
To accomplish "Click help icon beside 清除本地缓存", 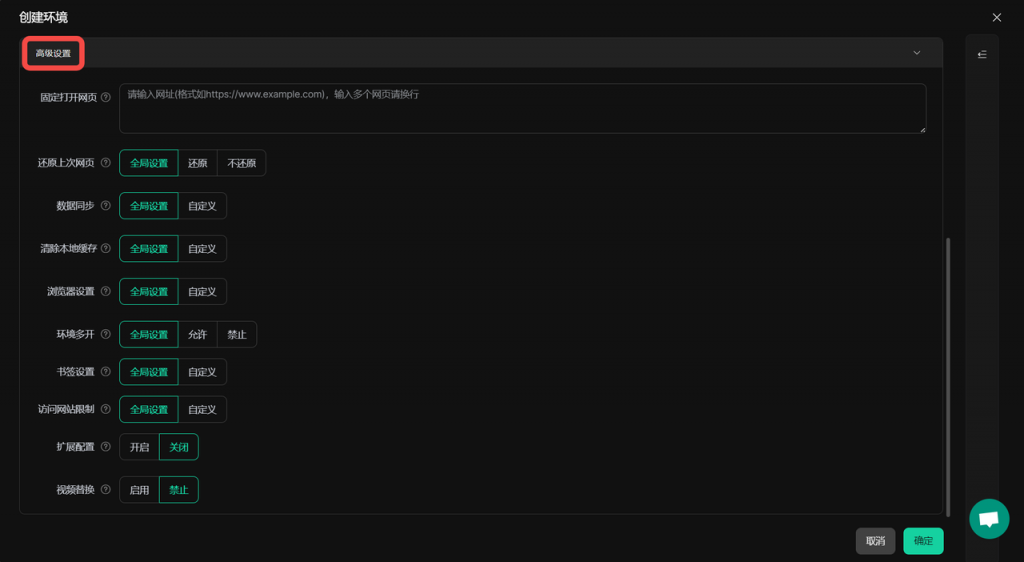I will [x=106, y=249].
